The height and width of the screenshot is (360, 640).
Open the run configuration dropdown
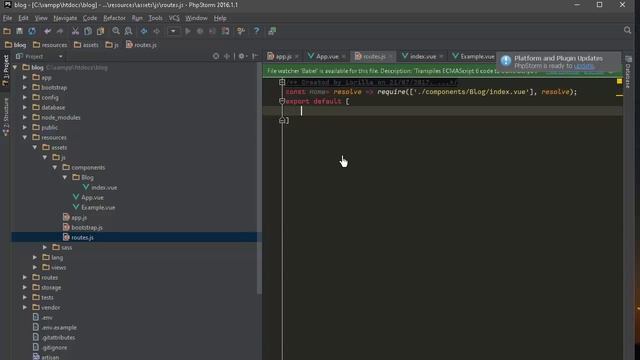[x=173, y=31]
